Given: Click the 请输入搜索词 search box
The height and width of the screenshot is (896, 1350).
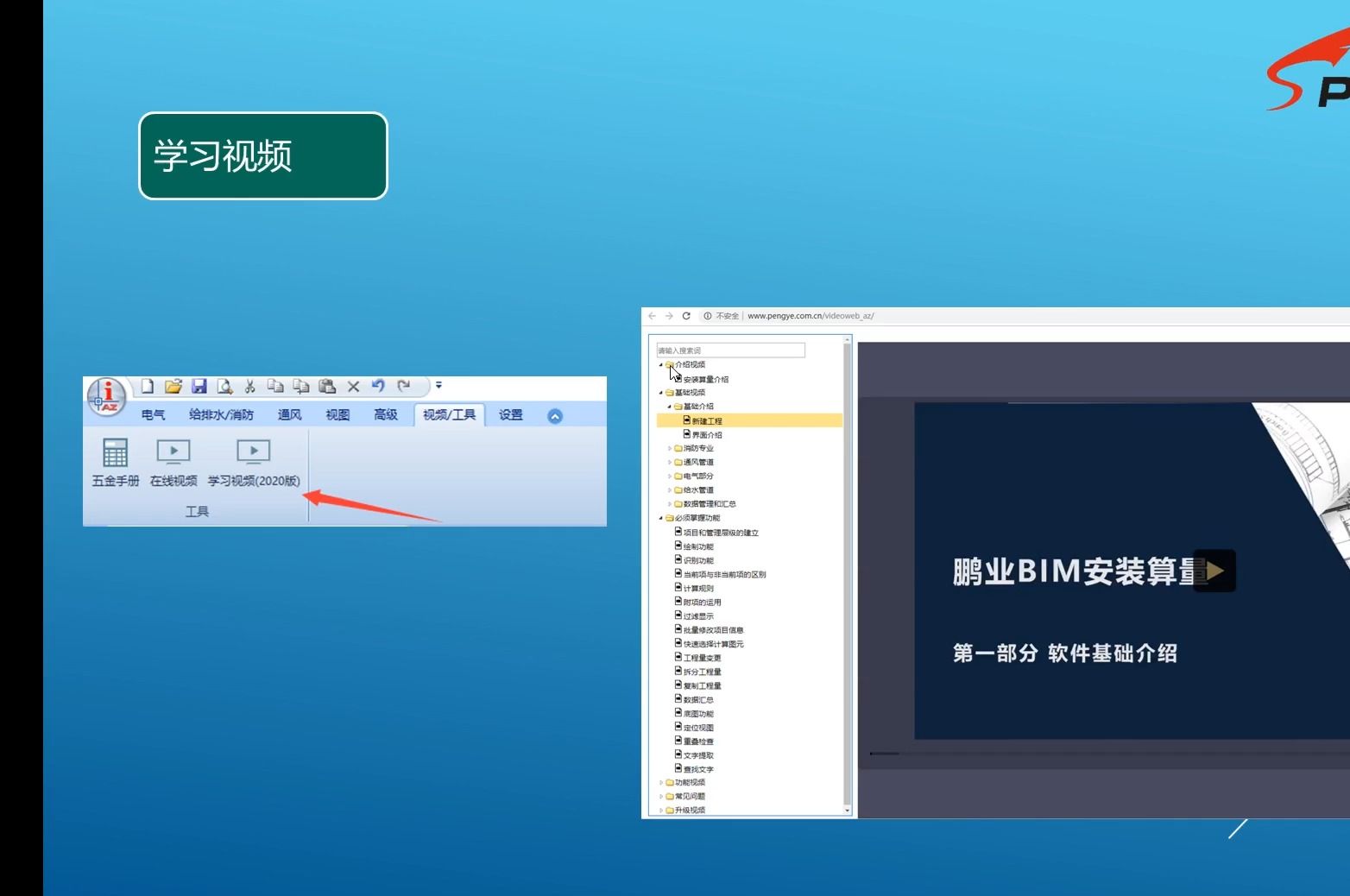Looking at the screenshot, I should pyautogui.click(x=729, y=350).
